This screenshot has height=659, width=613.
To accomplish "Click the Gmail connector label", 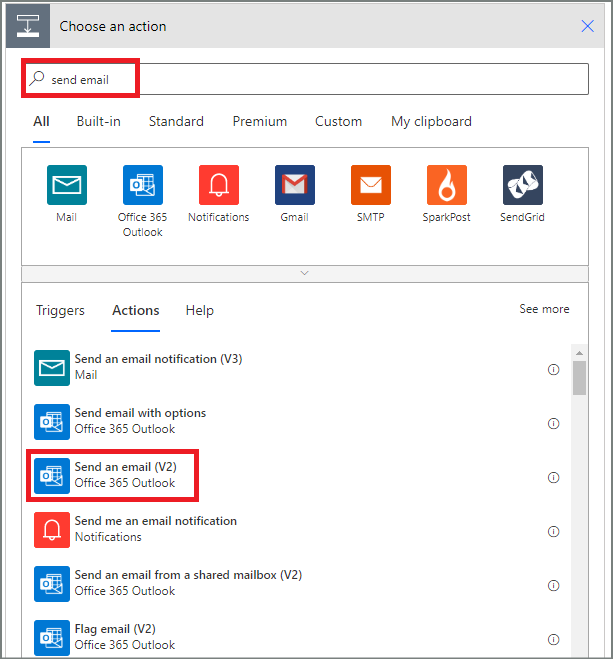I will pos(295,217).
